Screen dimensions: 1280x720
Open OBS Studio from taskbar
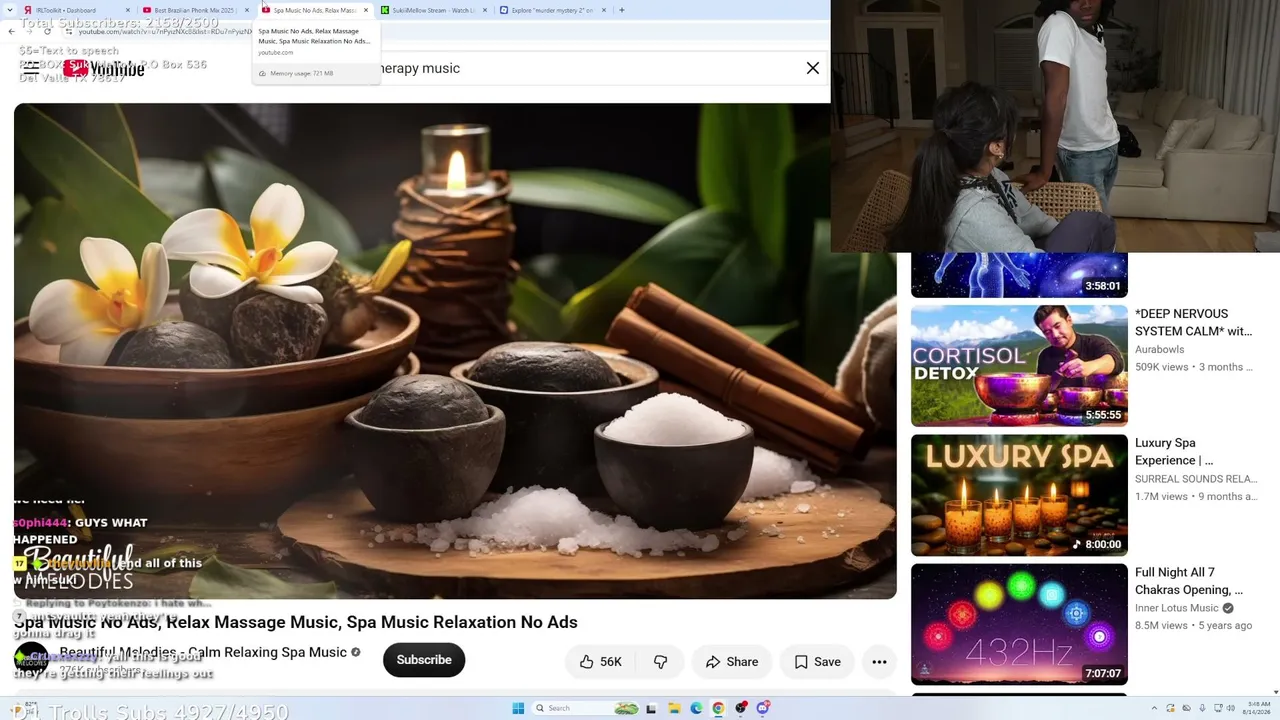[741, 708]
